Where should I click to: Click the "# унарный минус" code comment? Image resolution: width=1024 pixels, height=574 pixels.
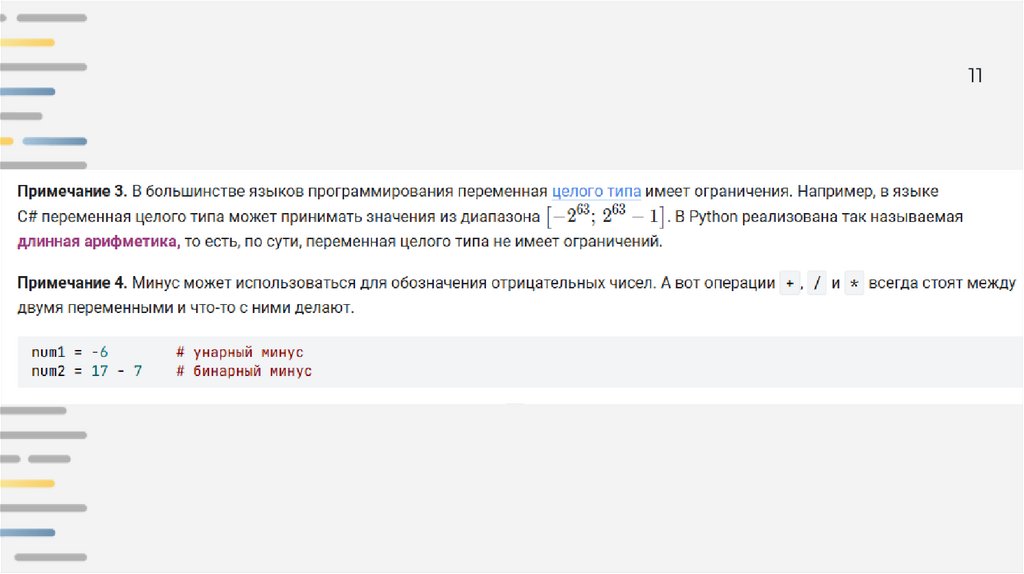239,353
